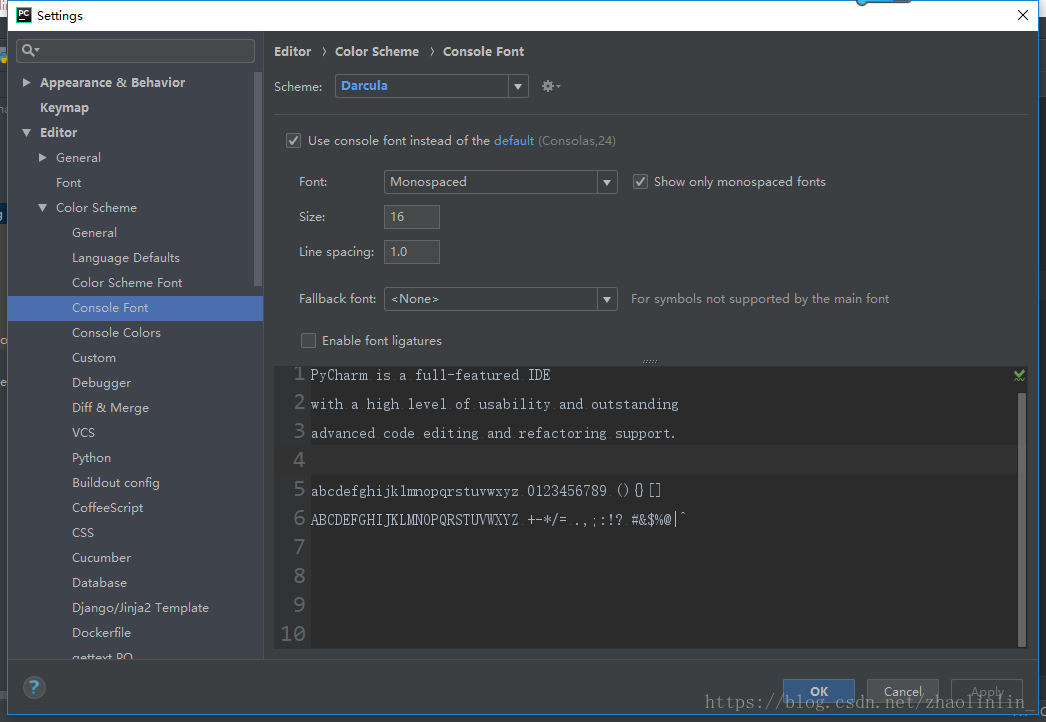Open Language Defaults page
This screenshot has width=1046, height=722.
pyautogui.click(x=125, y=258)
